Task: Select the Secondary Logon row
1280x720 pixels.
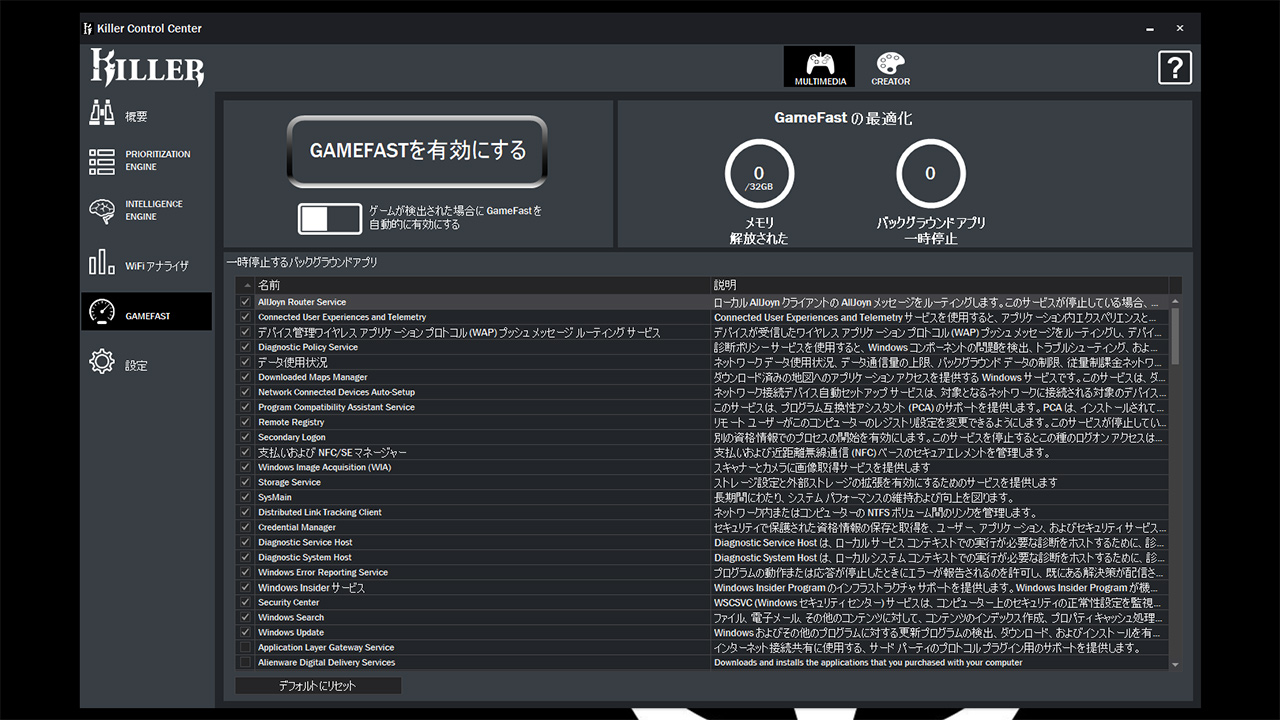Action: pyautogui.click(x=702, y=437)
